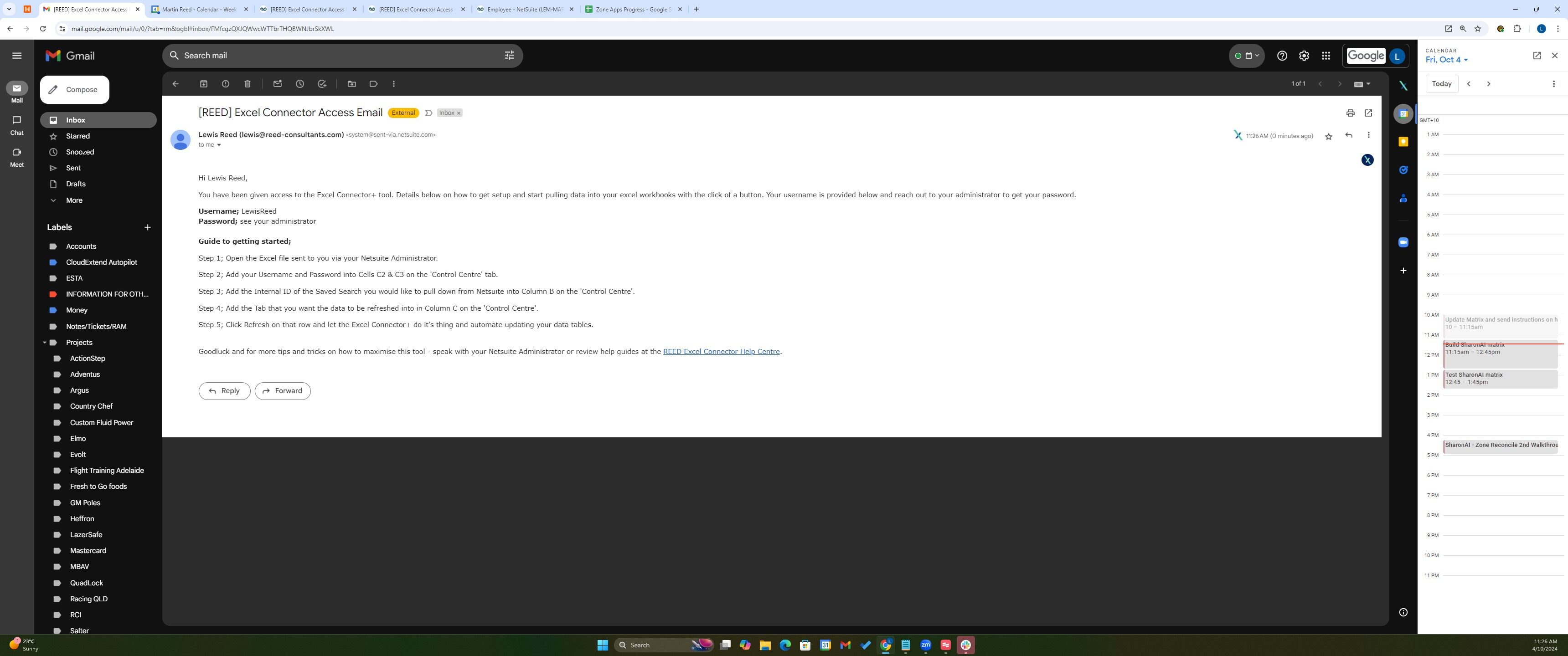Expand the 'to me' recipient details
The image size is (1568, 656).
pos(218,145)
